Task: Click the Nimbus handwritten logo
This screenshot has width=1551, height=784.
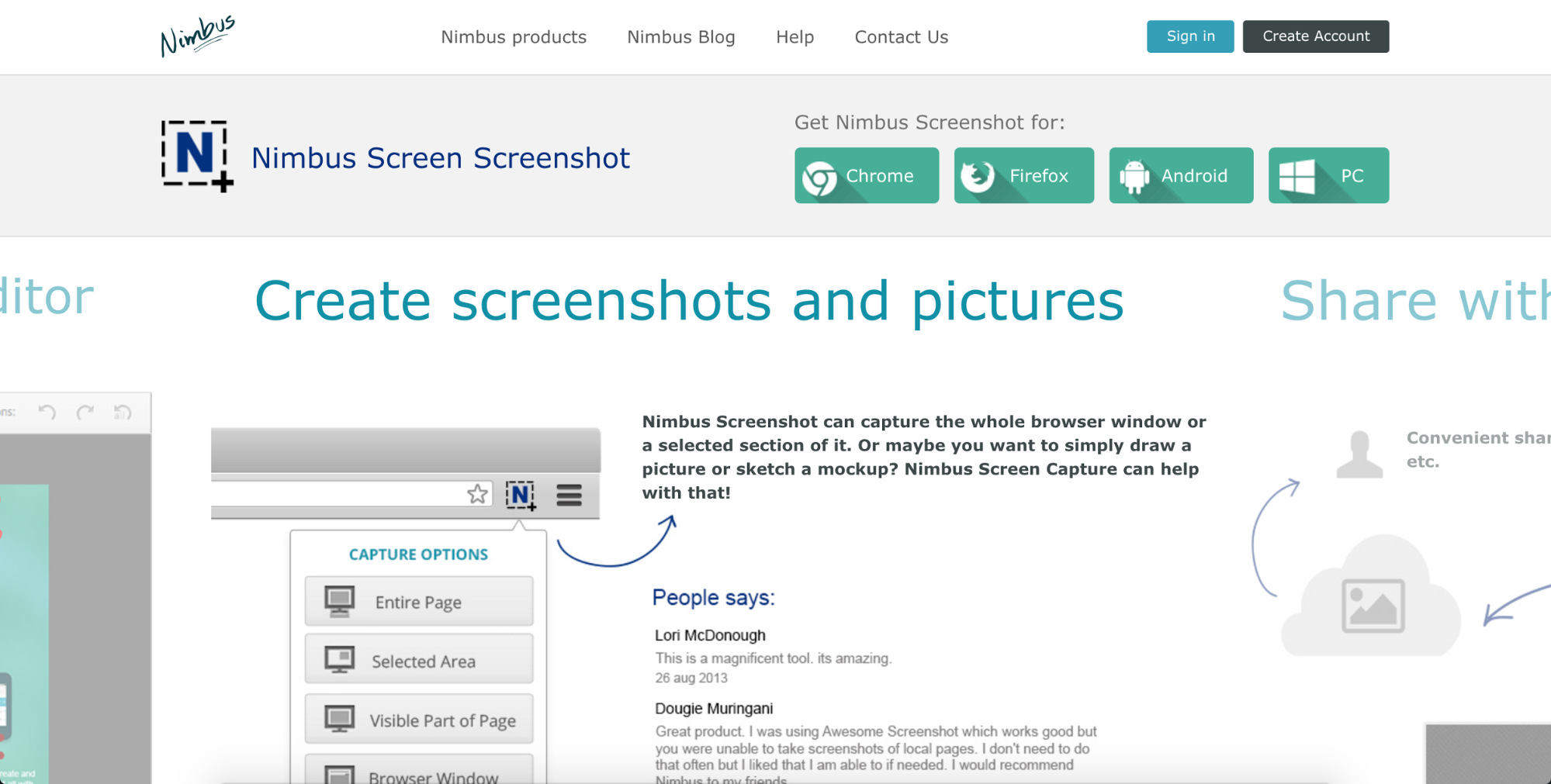Action: pyautogui.click(x=197, y=36)
